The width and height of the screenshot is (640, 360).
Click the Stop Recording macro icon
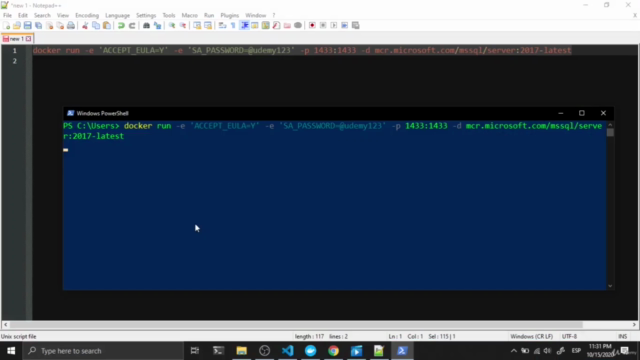coord(323,25)
